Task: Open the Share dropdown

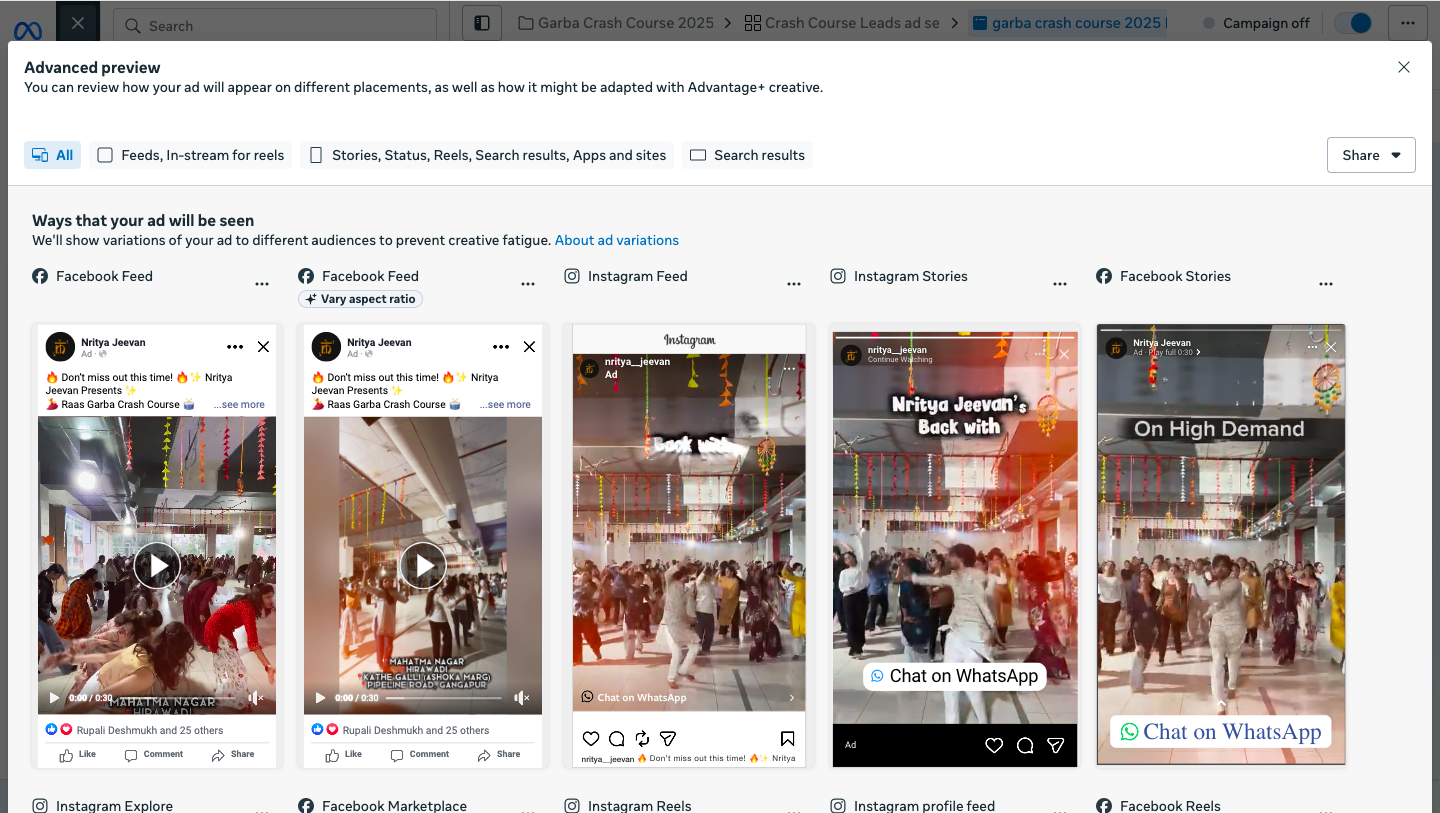Action: coord(1371,155)
